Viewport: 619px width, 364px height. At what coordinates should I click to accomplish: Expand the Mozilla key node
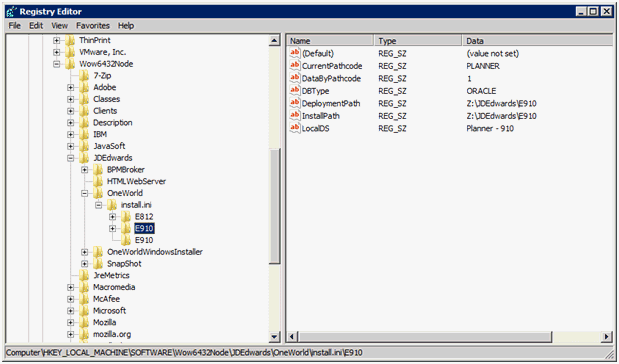pyautogui.click(x=71, y=323)
